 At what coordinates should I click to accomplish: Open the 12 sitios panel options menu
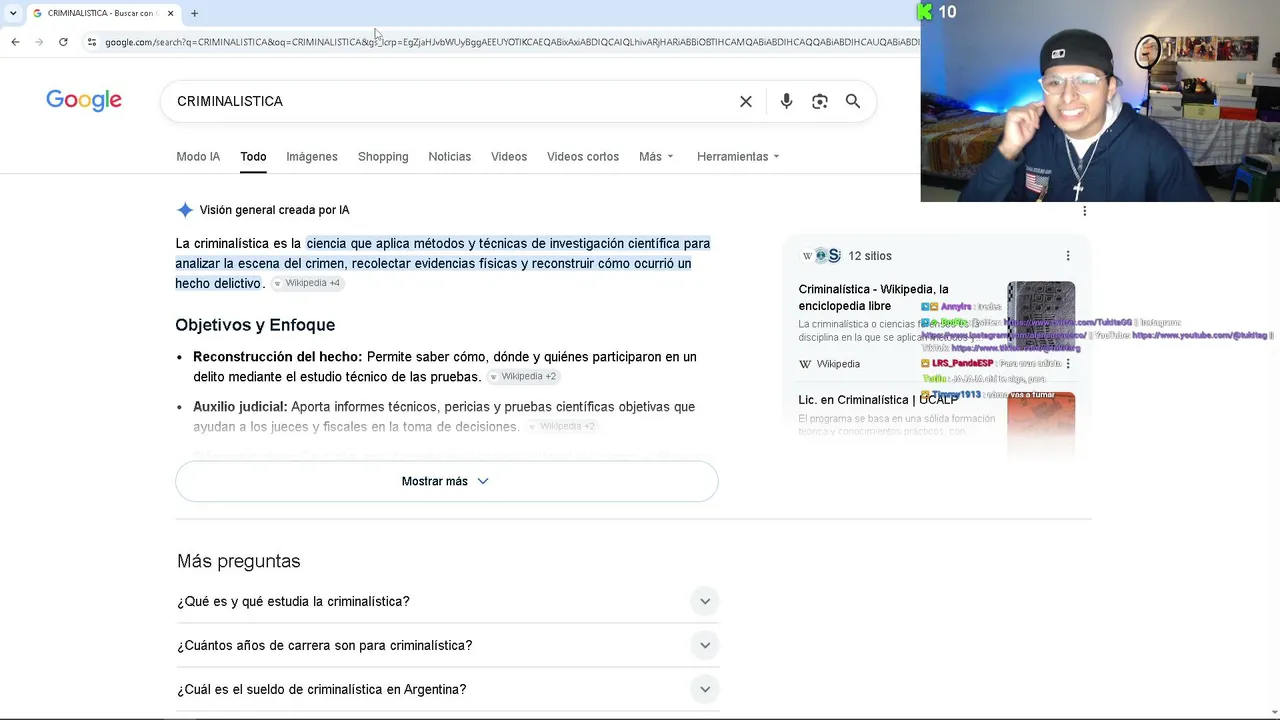[1068, 256]
